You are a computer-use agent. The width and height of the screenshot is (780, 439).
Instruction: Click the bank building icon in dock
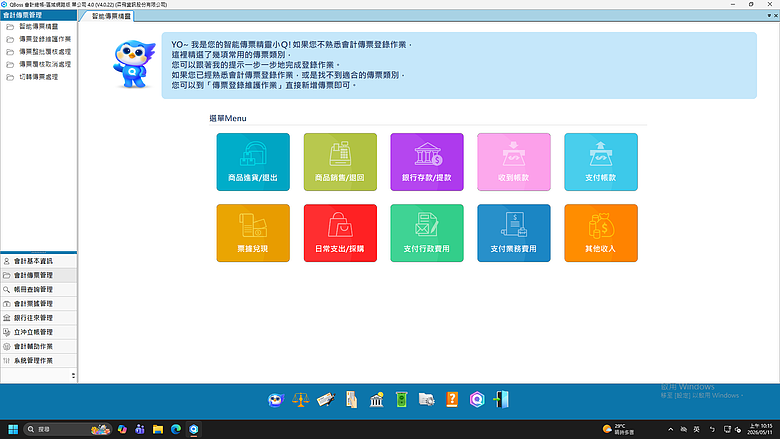(x=377, y=400)
